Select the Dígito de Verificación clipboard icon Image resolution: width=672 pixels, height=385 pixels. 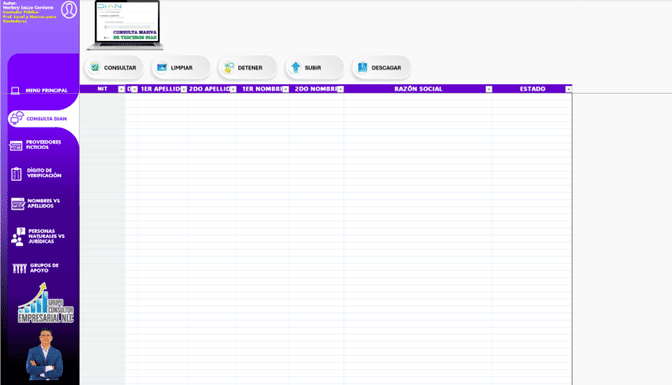point(16,174)
